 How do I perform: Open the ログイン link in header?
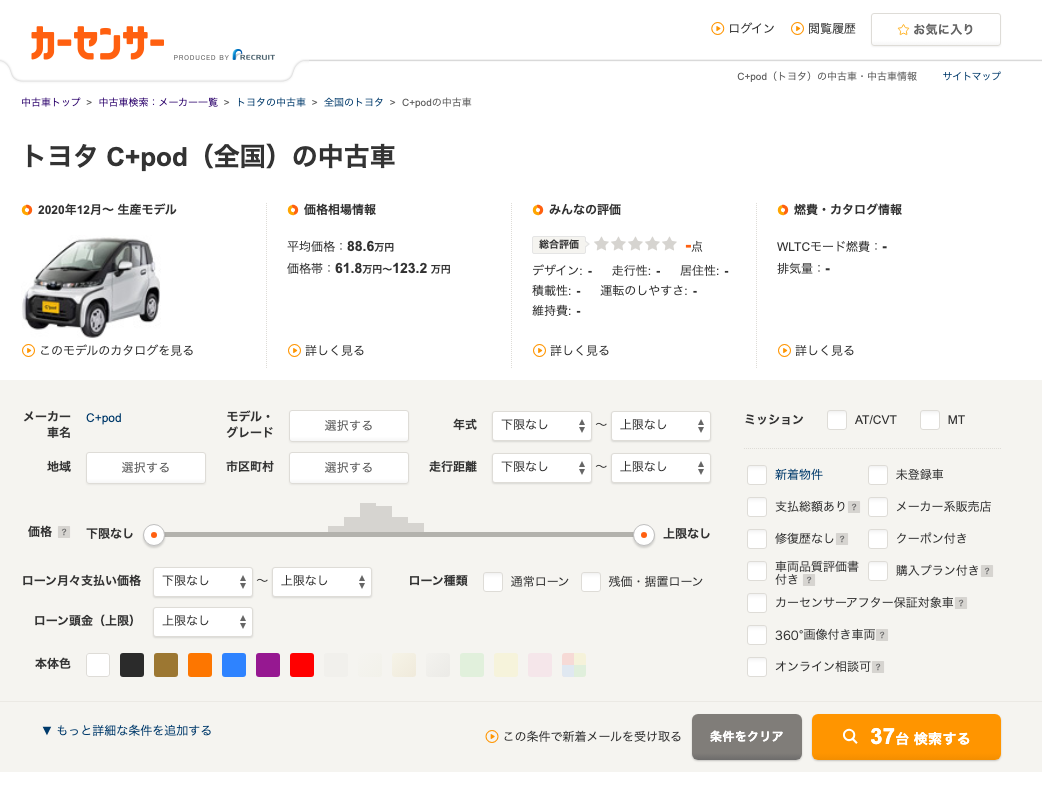pyautogui.click(x=743, y=29)
